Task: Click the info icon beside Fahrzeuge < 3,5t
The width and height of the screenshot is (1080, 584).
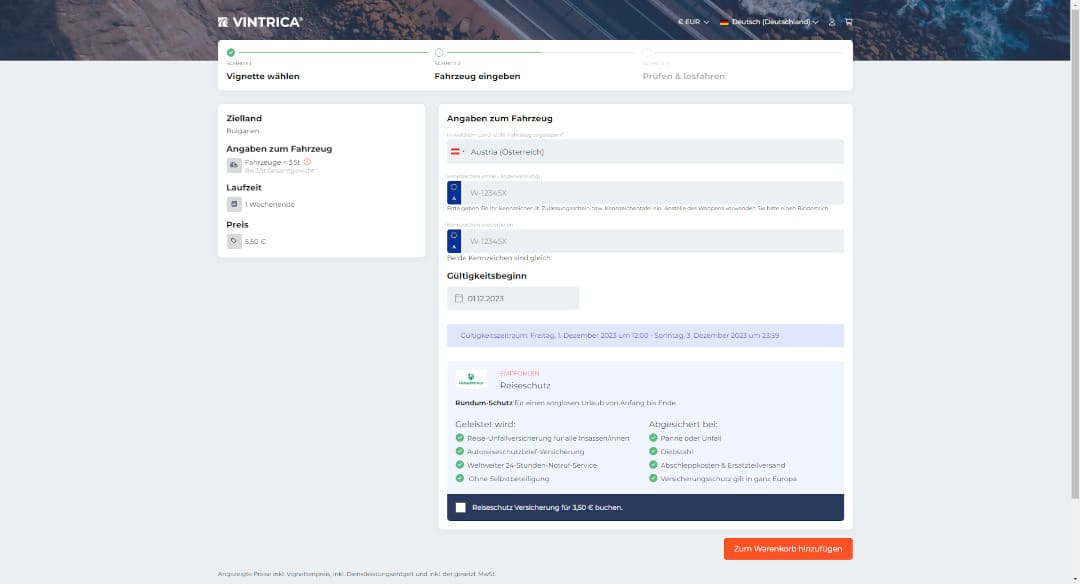Action: tap(307, 162)
